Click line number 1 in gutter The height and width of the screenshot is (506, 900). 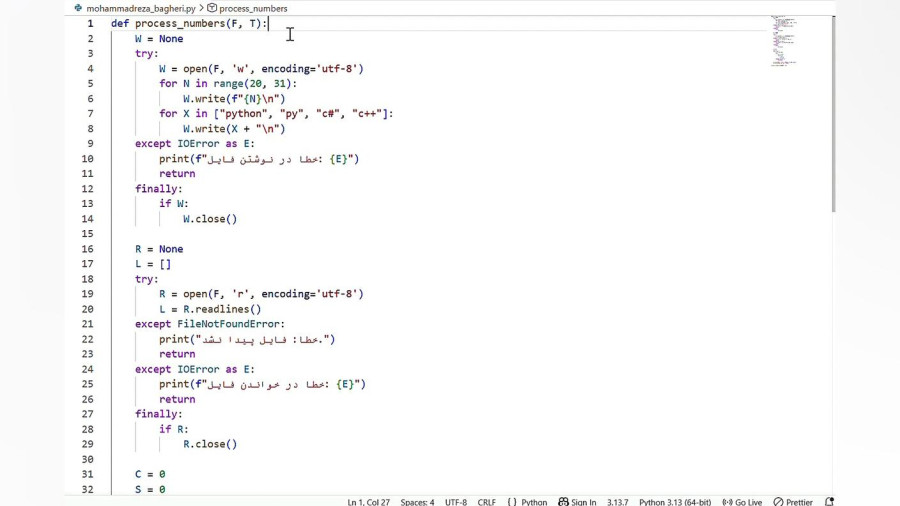click(x=90, y=24)
